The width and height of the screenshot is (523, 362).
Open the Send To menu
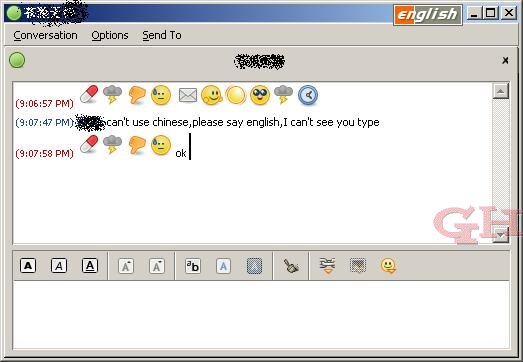(162, 35)
